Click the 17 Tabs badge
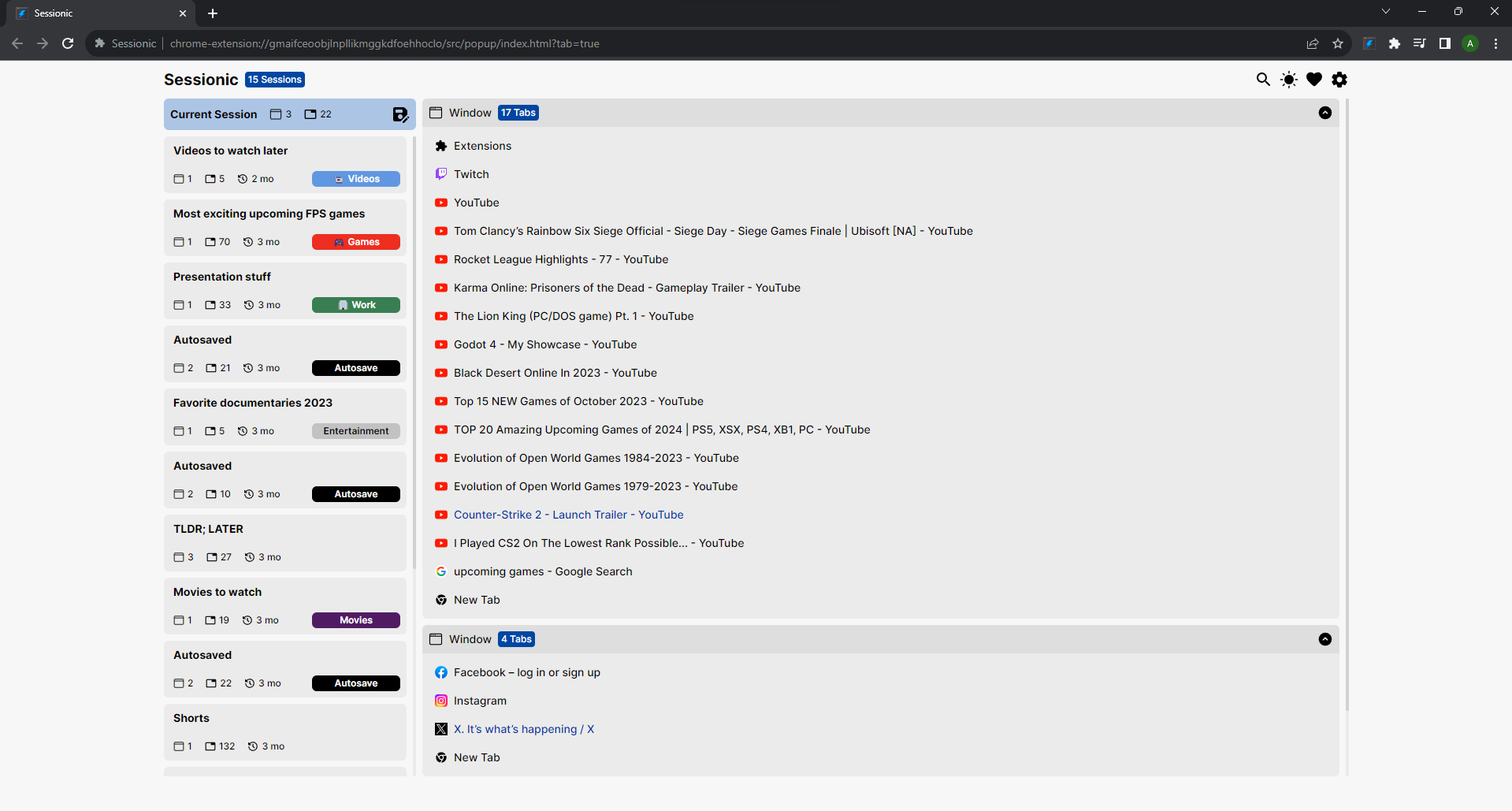This screenshot has width=1512, height=811. coord(518,113)
